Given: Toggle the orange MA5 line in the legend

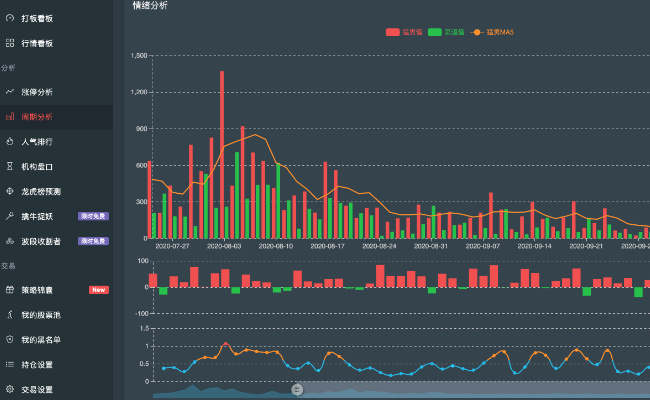Looking at the screenshot, I should click(x=492, y=32).
